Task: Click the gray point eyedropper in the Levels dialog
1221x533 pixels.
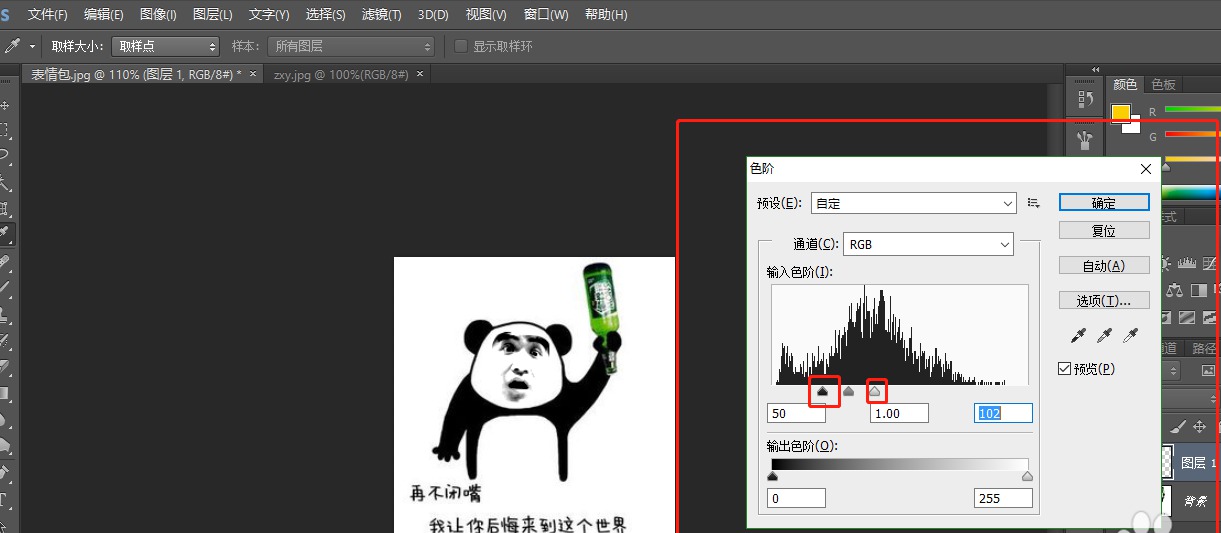Action: pyautogui.click(x=1105, y=336)
